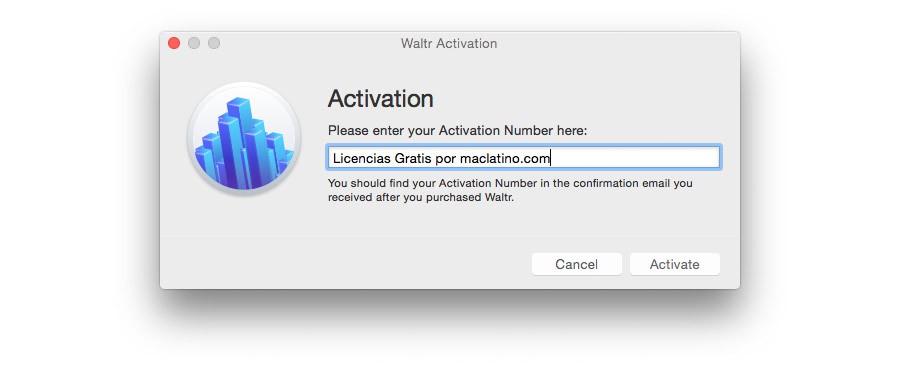Viewport: 900px width, 369px height.
Task: Click the gray zoom window button
Action: (214, 43)
